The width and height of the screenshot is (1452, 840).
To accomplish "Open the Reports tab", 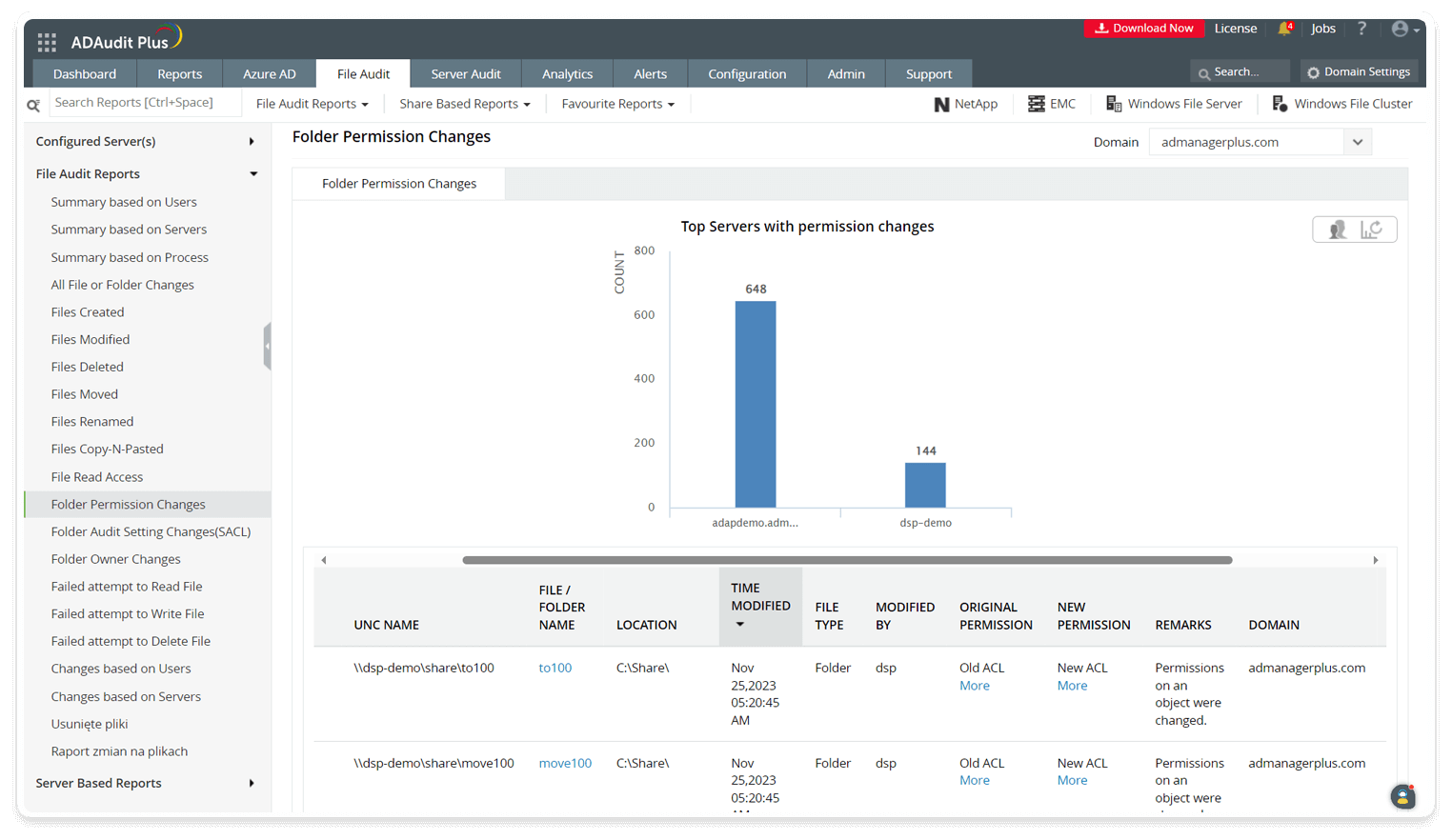I will click(x=180, y=73).
